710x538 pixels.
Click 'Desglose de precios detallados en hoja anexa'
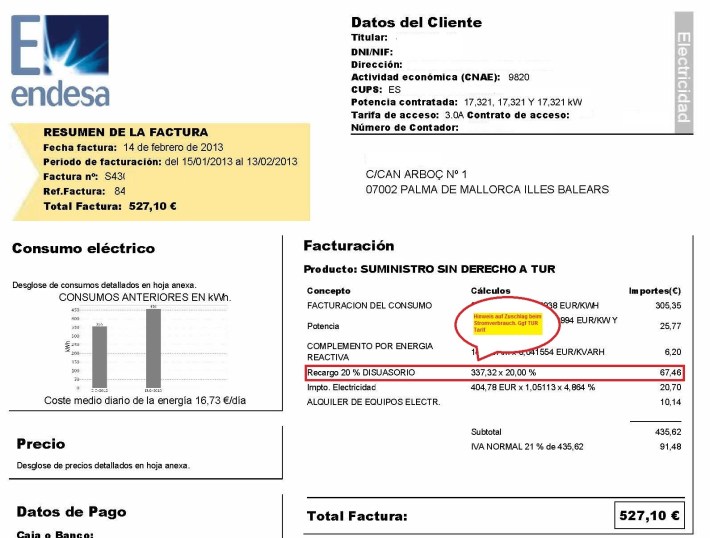point(103,465)
